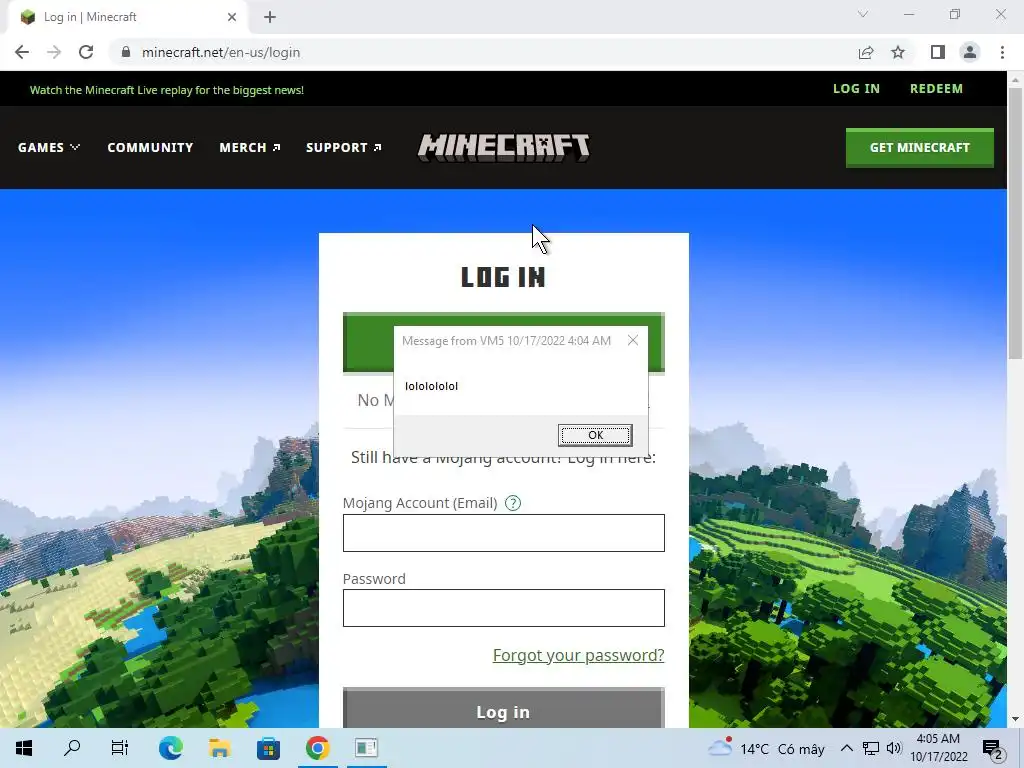Open the tab search chevron
This screenshot has height=768, width=1024.
pyautogui.click(x=863, y=14)
